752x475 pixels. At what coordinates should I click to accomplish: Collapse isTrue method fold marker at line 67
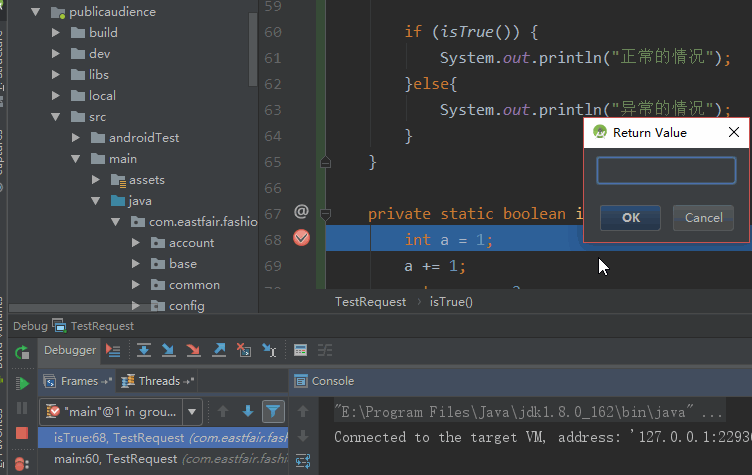click(x=325, y=214)
